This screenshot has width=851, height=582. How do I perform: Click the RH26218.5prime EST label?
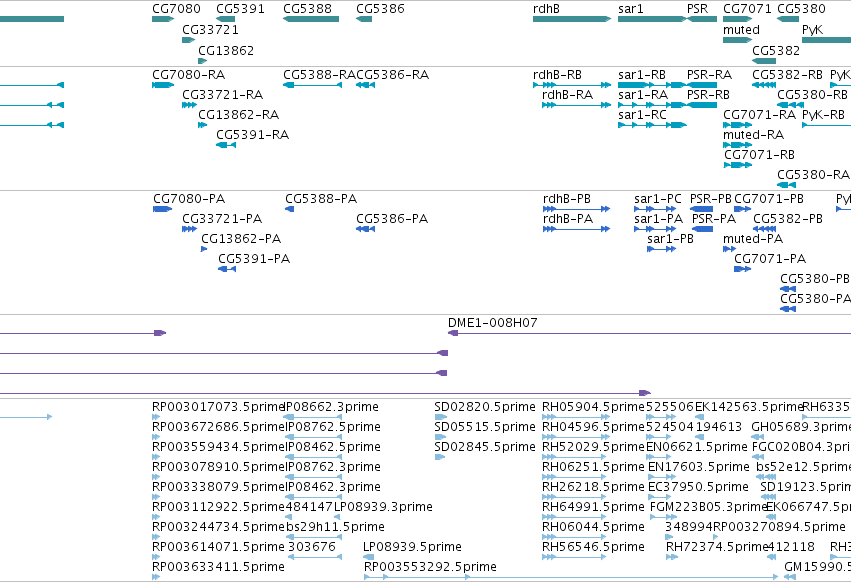click(594, 486)
